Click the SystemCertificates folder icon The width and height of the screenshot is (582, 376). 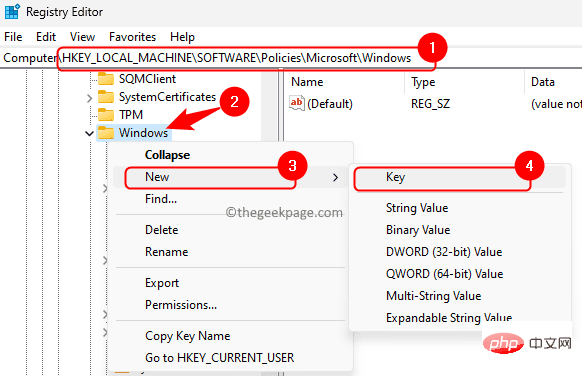coord(106,97)
